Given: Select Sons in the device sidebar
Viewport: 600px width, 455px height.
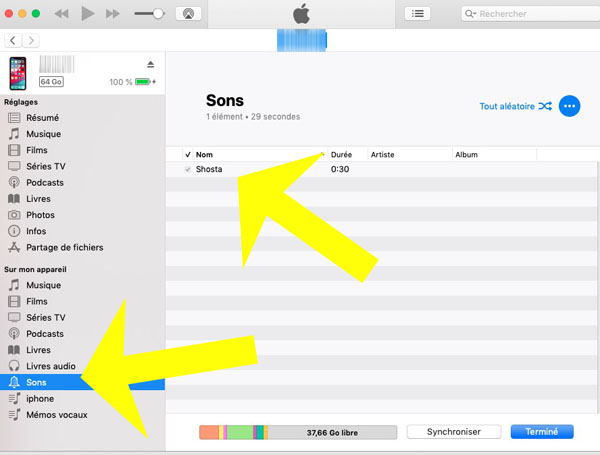Looking at the screenshot, I should point(36,382).
